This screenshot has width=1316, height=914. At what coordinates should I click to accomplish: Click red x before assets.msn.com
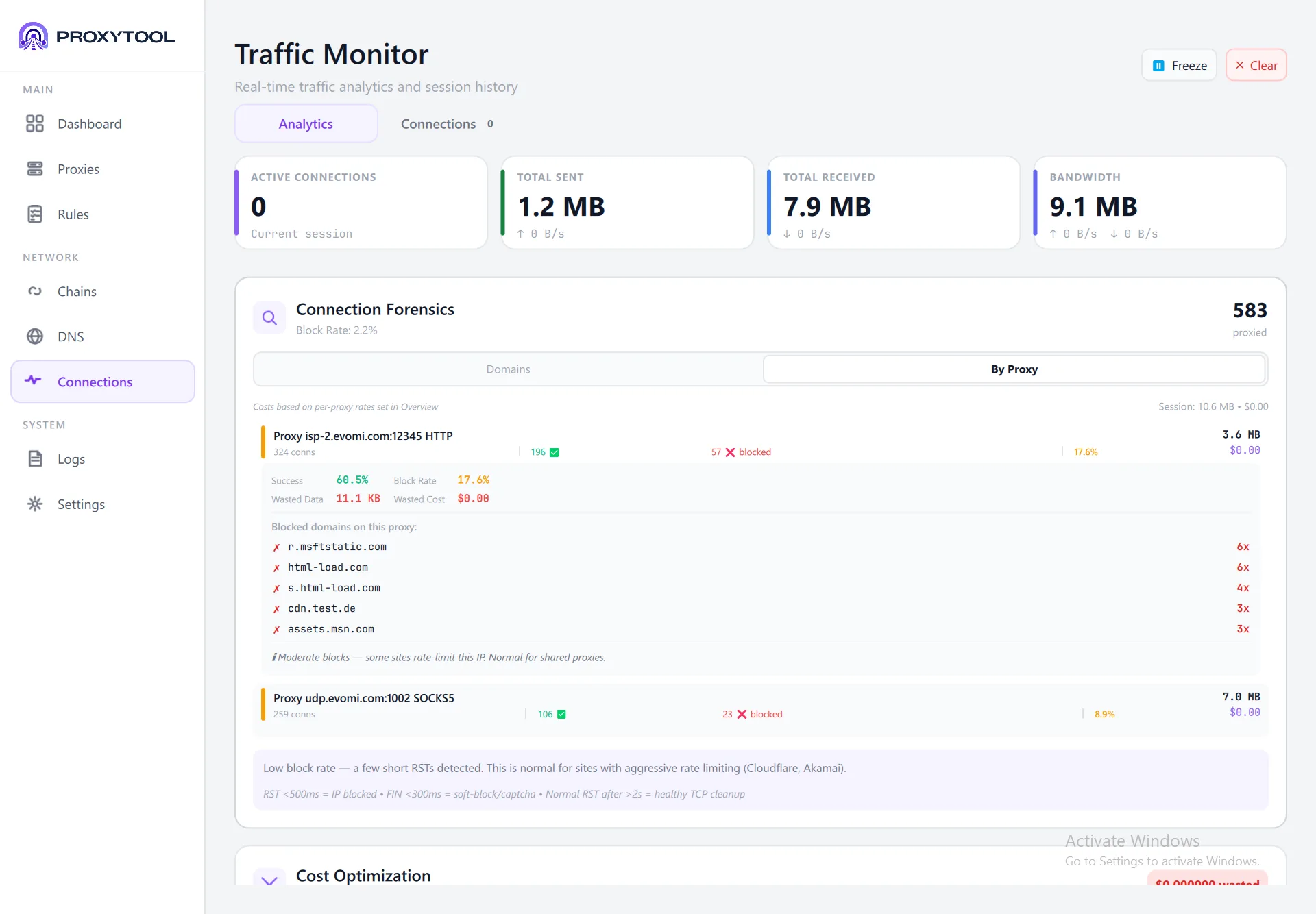tap(276, 630)
